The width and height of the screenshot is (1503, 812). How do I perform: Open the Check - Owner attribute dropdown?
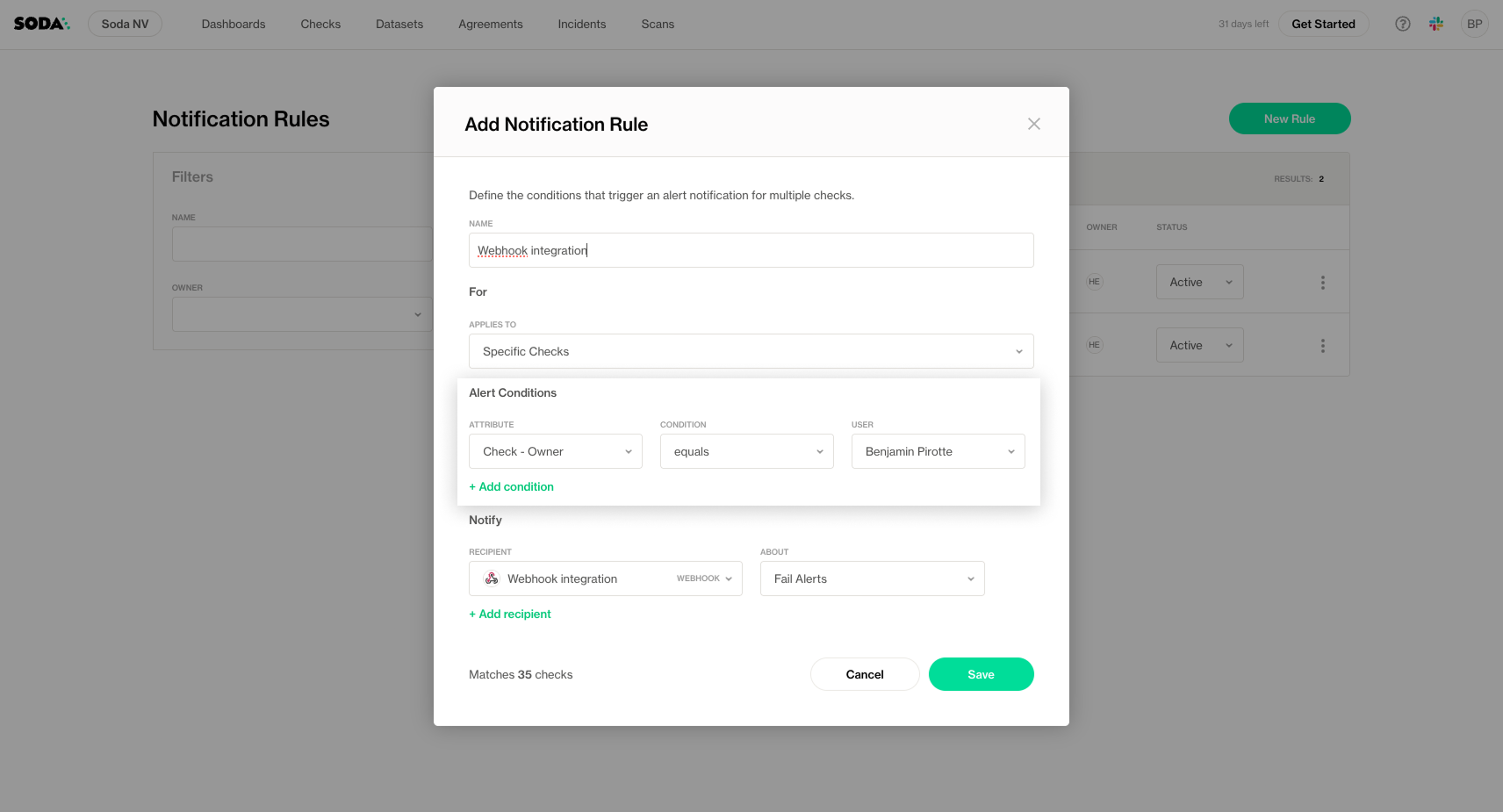(x=555, y=451)
